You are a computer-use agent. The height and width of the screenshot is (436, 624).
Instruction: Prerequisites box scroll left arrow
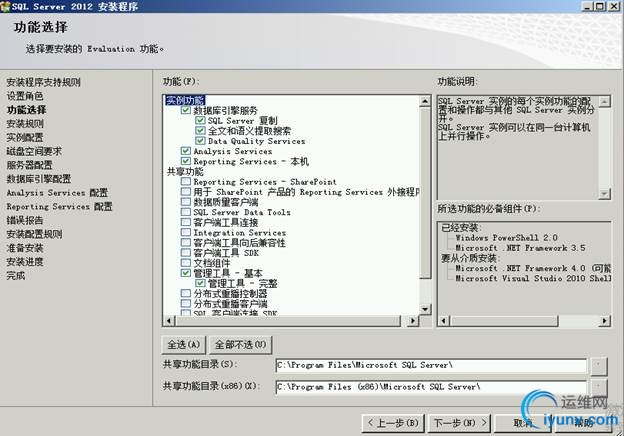coord(444,321)
